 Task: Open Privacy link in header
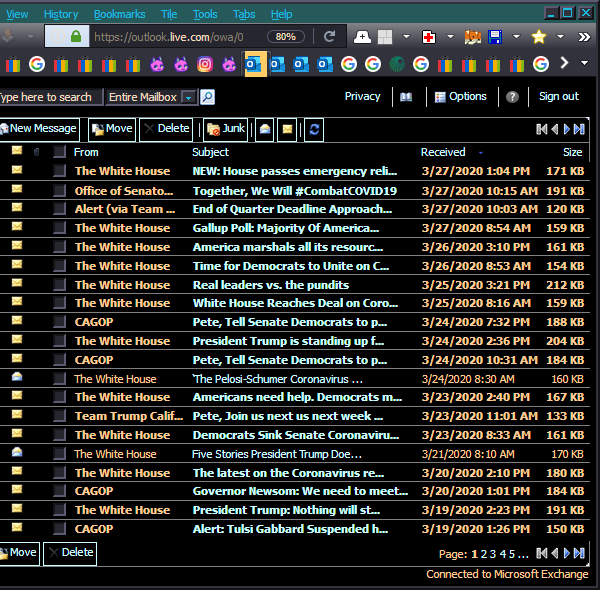pyautogui.click(x=362, y=96)
